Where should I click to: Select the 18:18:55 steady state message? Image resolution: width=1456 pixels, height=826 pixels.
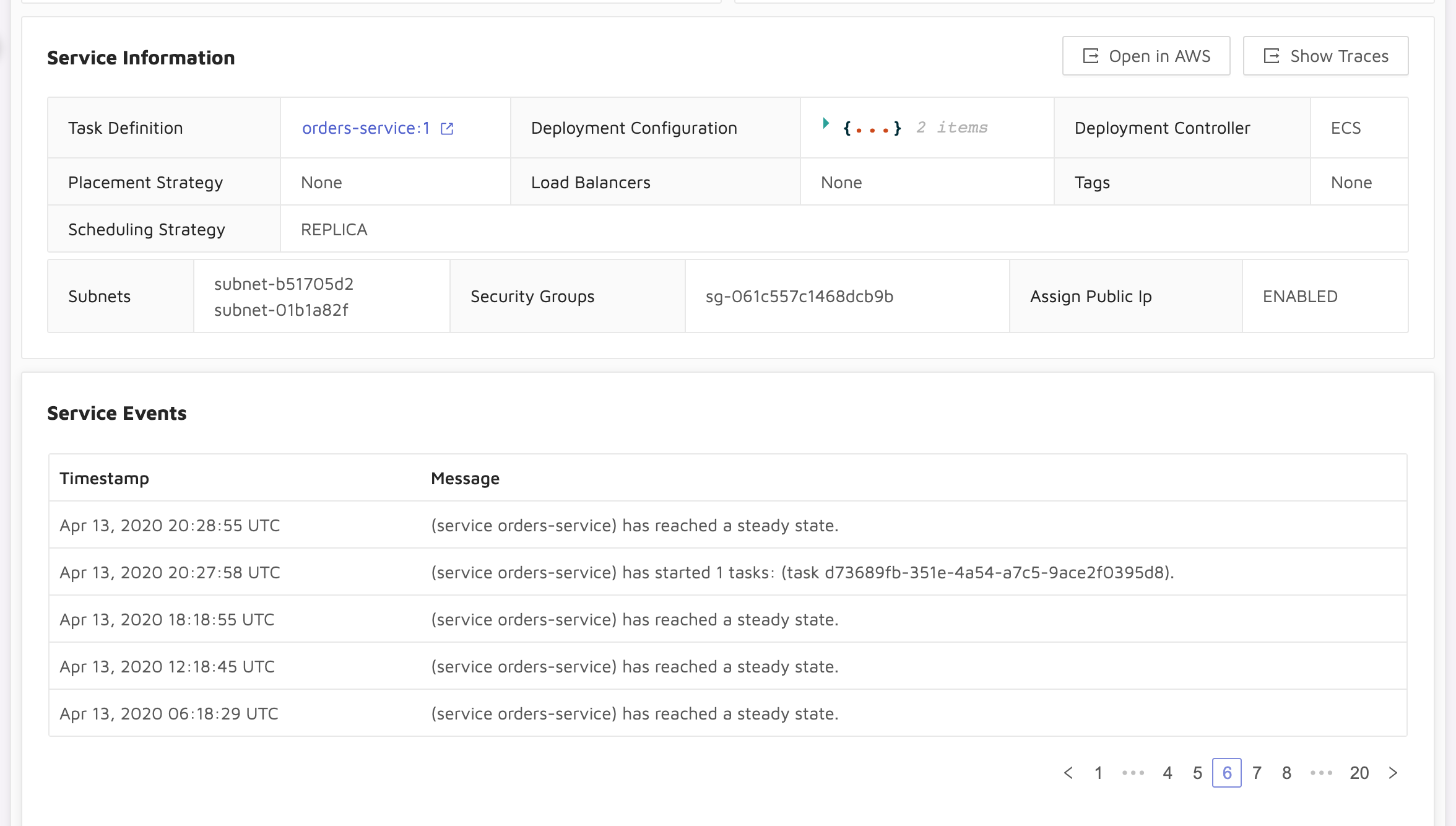635,620
